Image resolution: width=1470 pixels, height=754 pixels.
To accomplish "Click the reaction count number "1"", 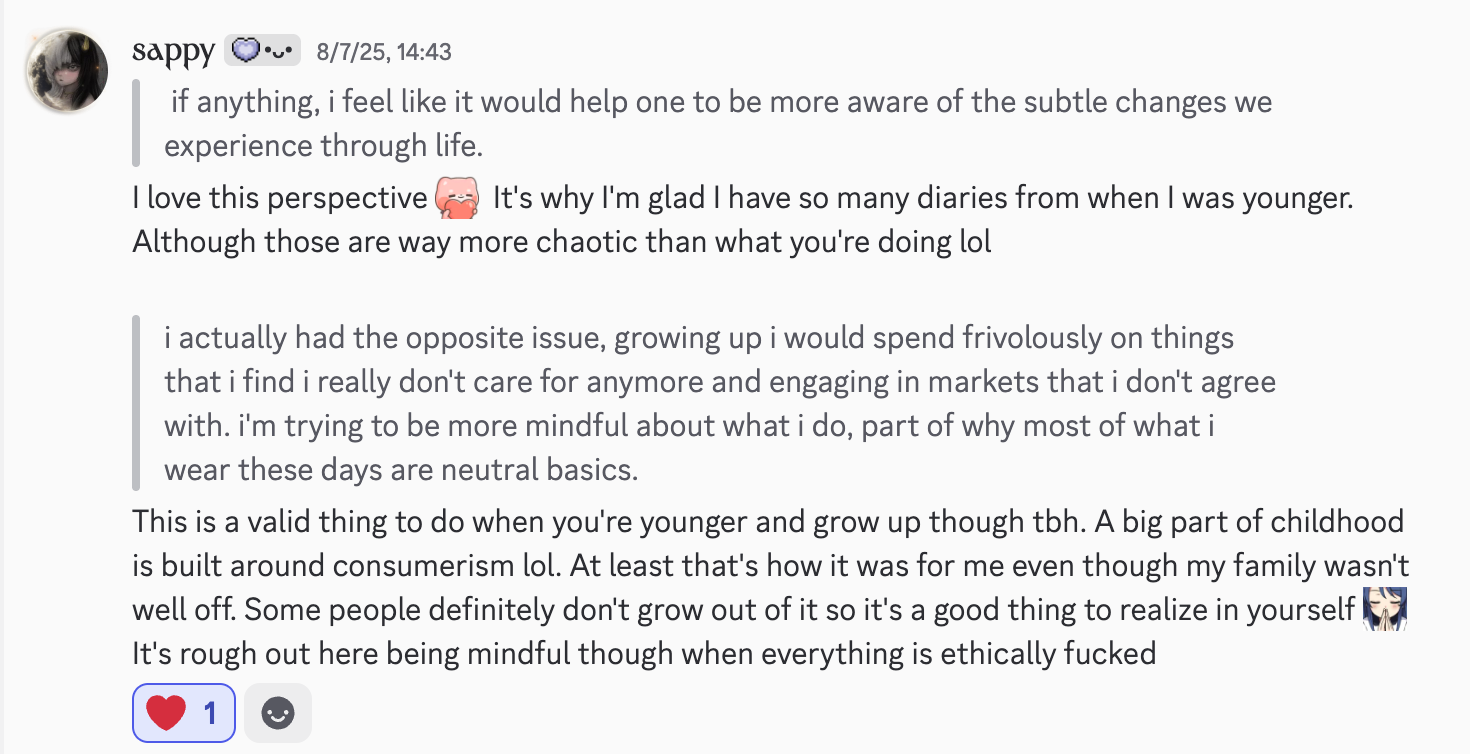I will (x=210, y=713).
